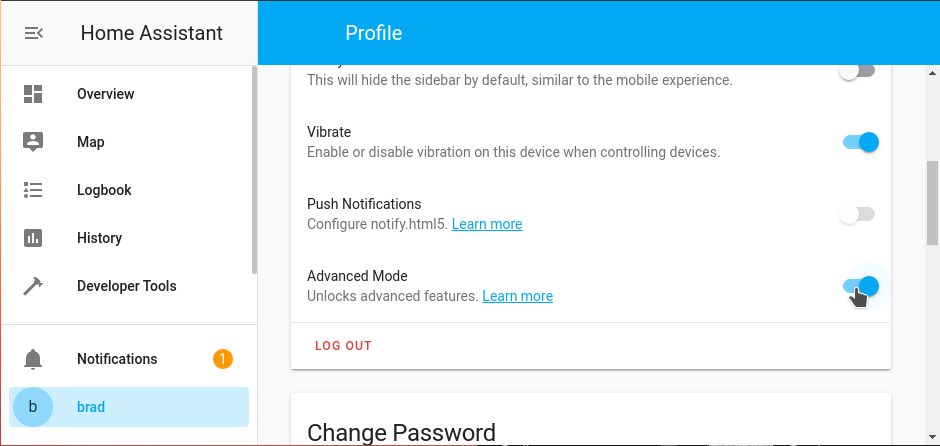Click the History chart icon
940x446 pixels.
click(33, 238)
